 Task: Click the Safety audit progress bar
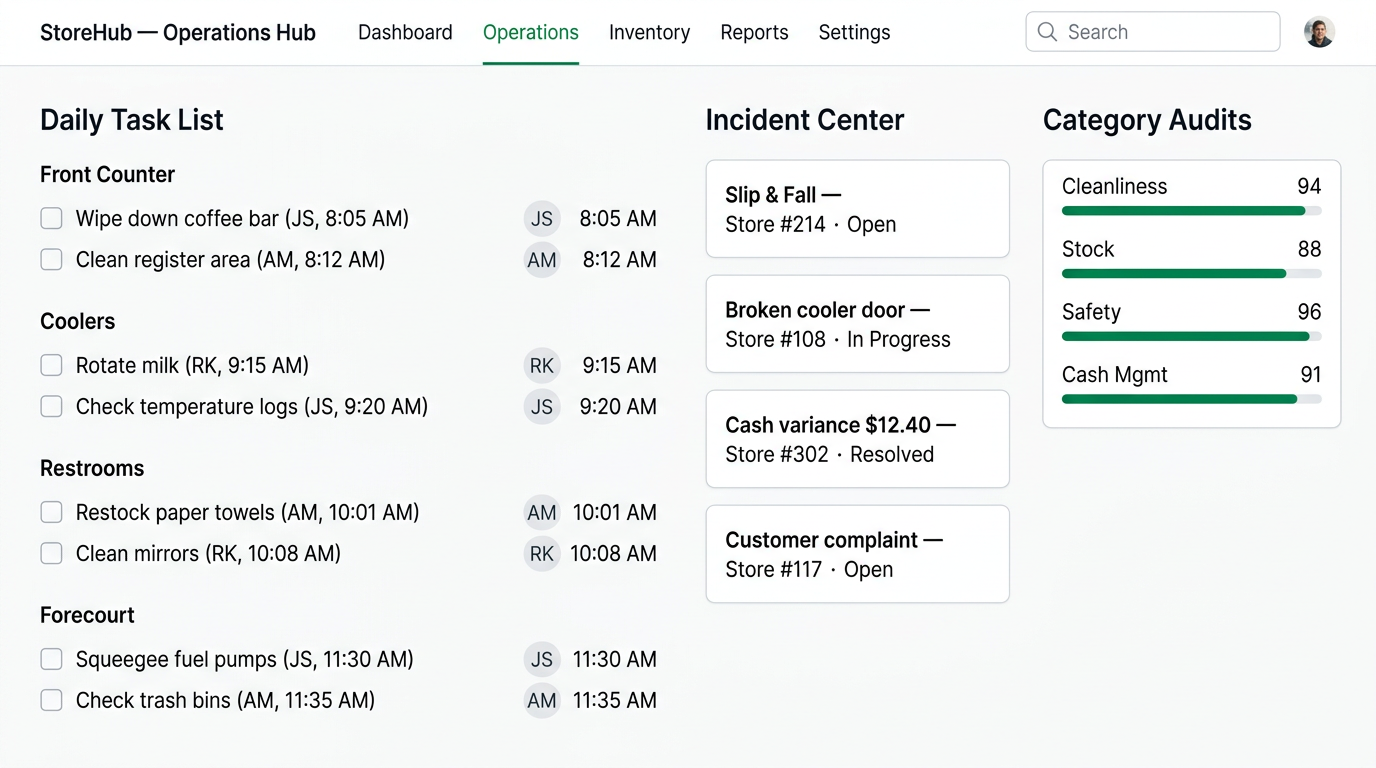tap(1192, 337)
